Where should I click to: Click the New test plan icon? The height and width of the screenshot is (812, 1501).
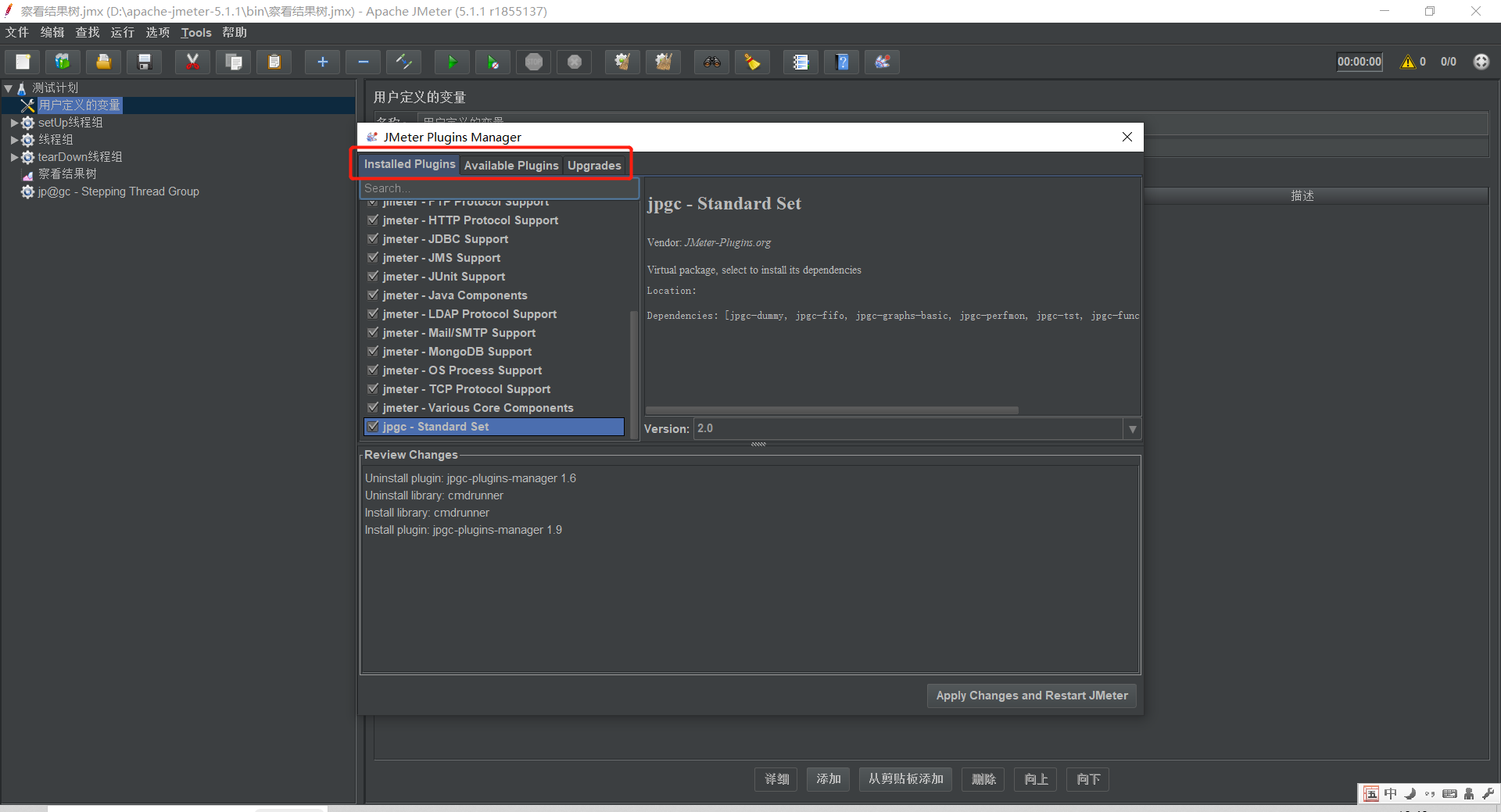coord(23,62)
